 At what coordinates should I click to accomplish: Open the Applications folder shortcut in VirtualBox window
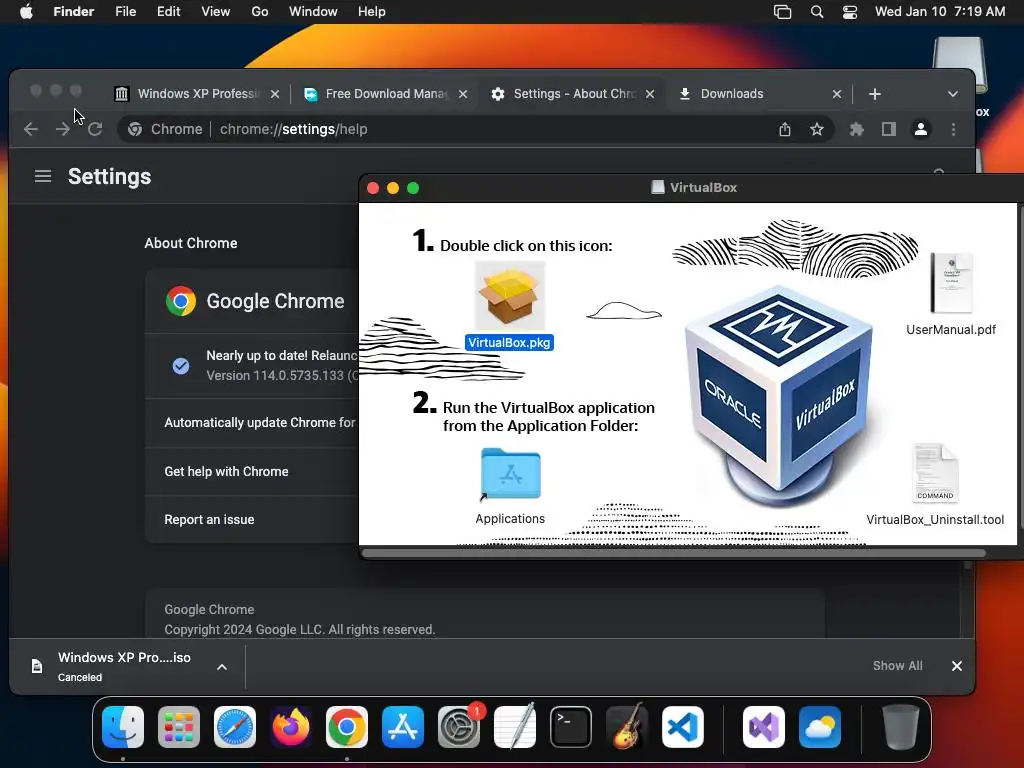[510, 475]
